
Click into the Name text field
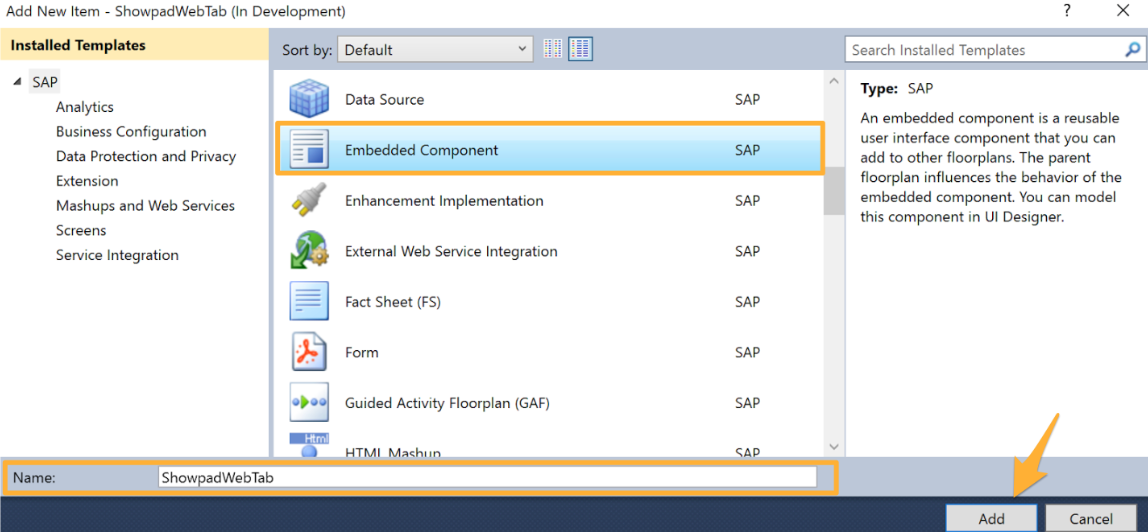487,478
